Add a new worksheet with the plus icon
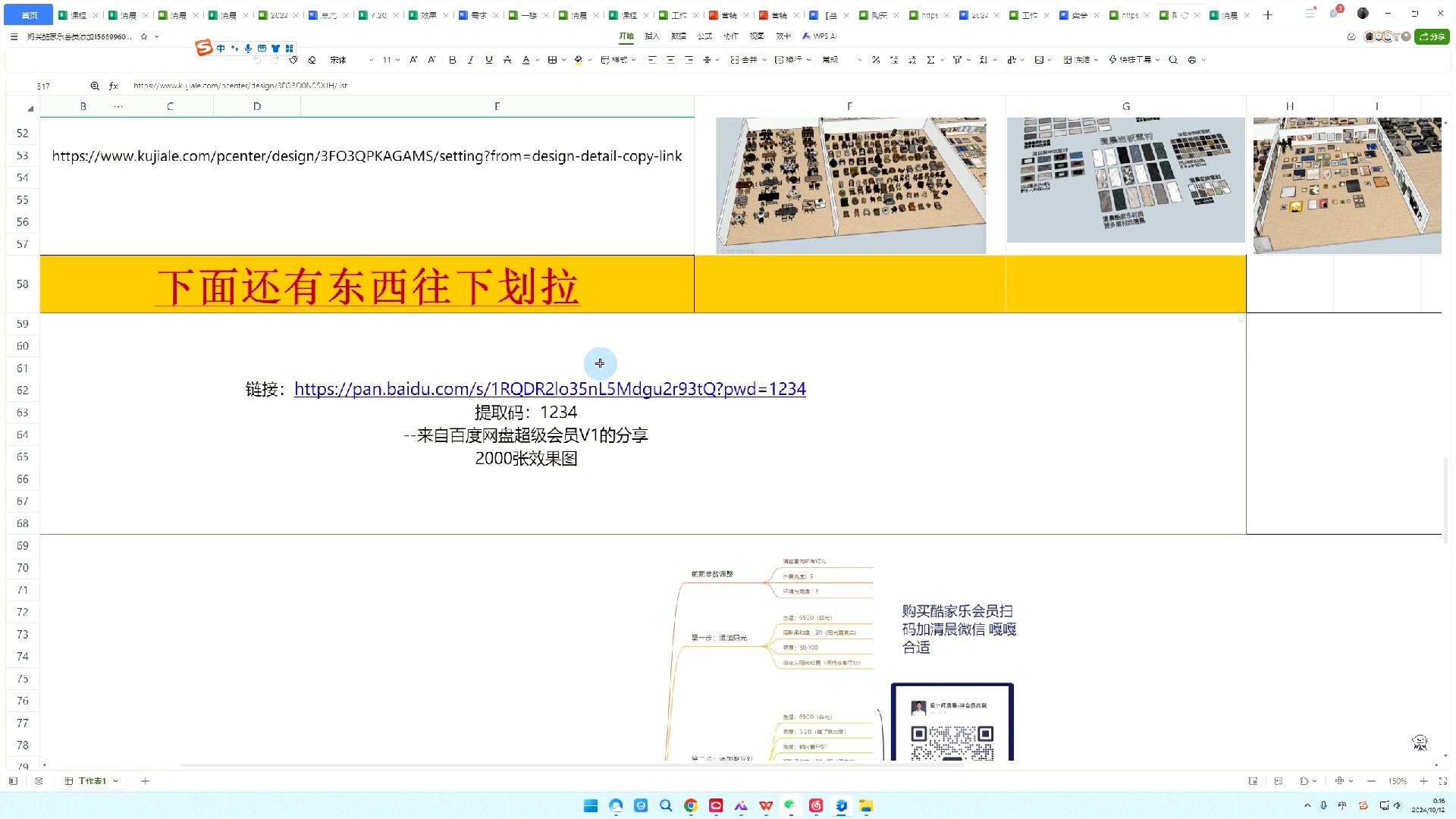 (145, 781)
